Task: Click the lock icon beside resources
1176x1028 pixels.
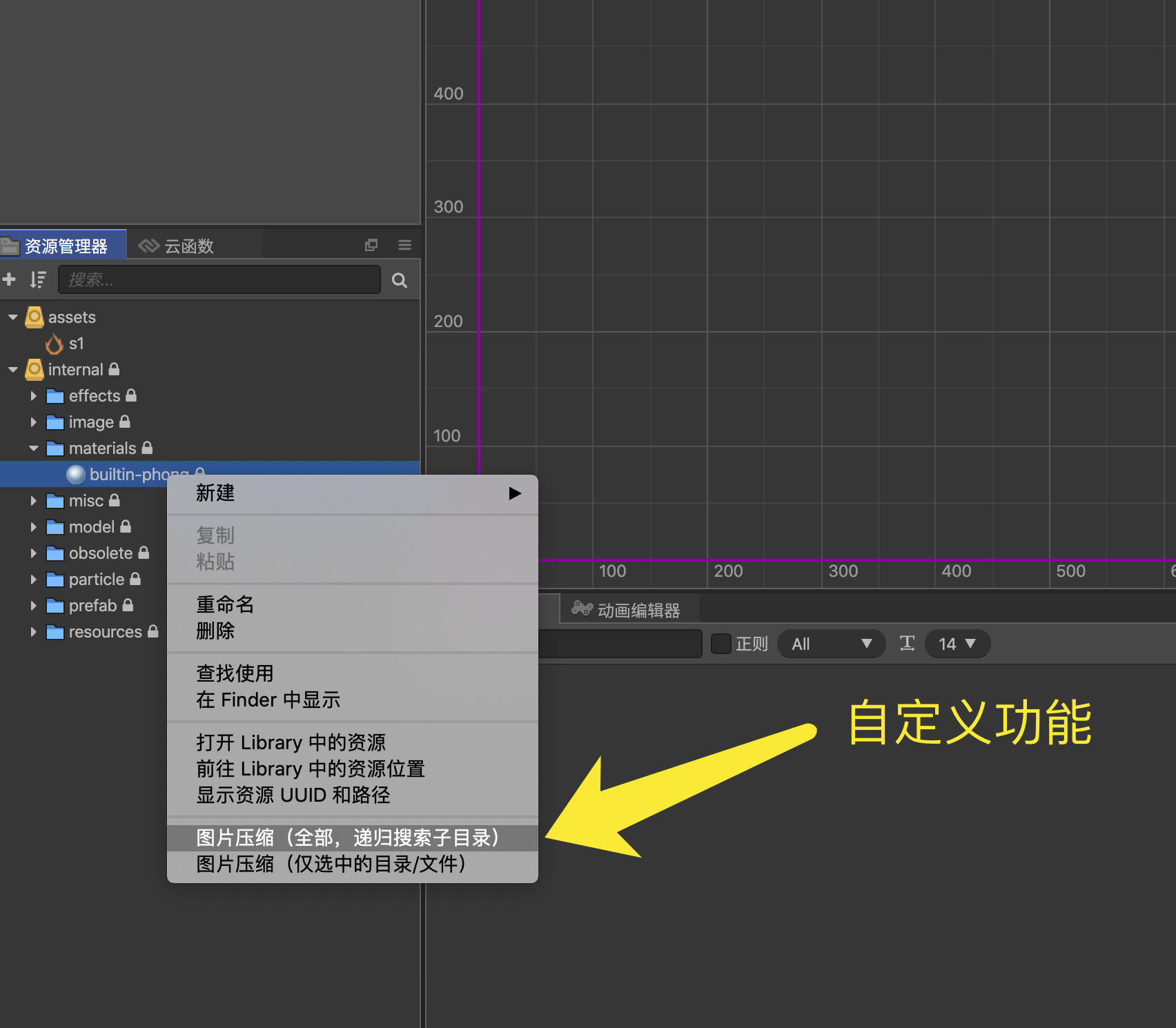Action: point(153,631)
